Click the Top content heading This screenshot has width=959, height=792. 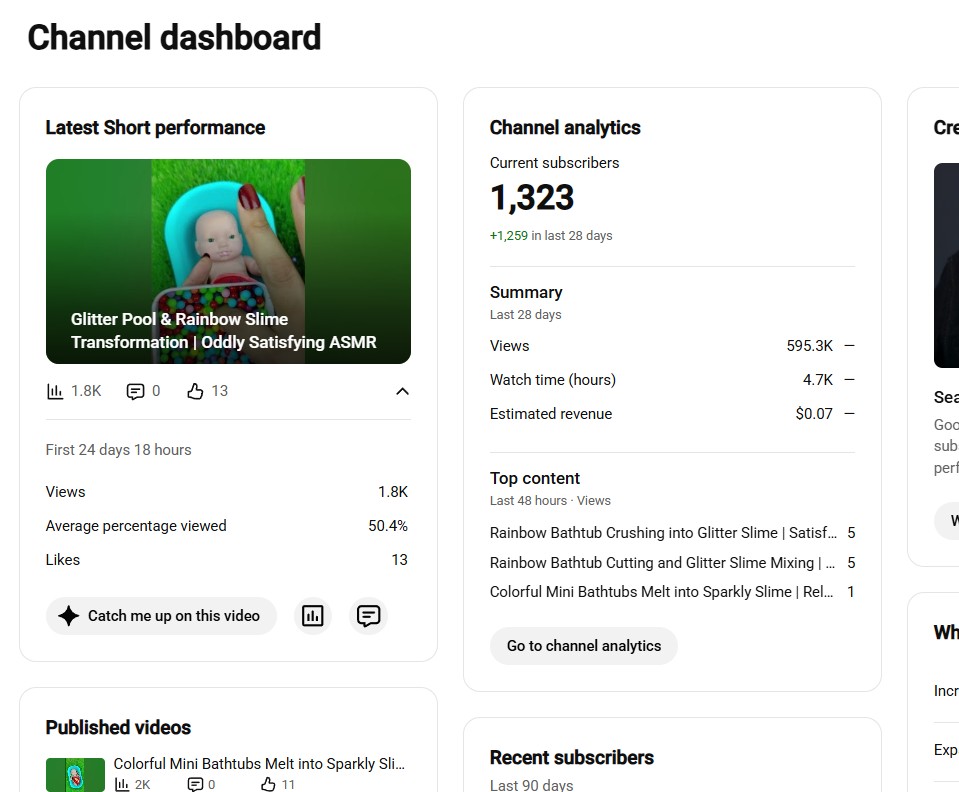[x=535, y=478]
